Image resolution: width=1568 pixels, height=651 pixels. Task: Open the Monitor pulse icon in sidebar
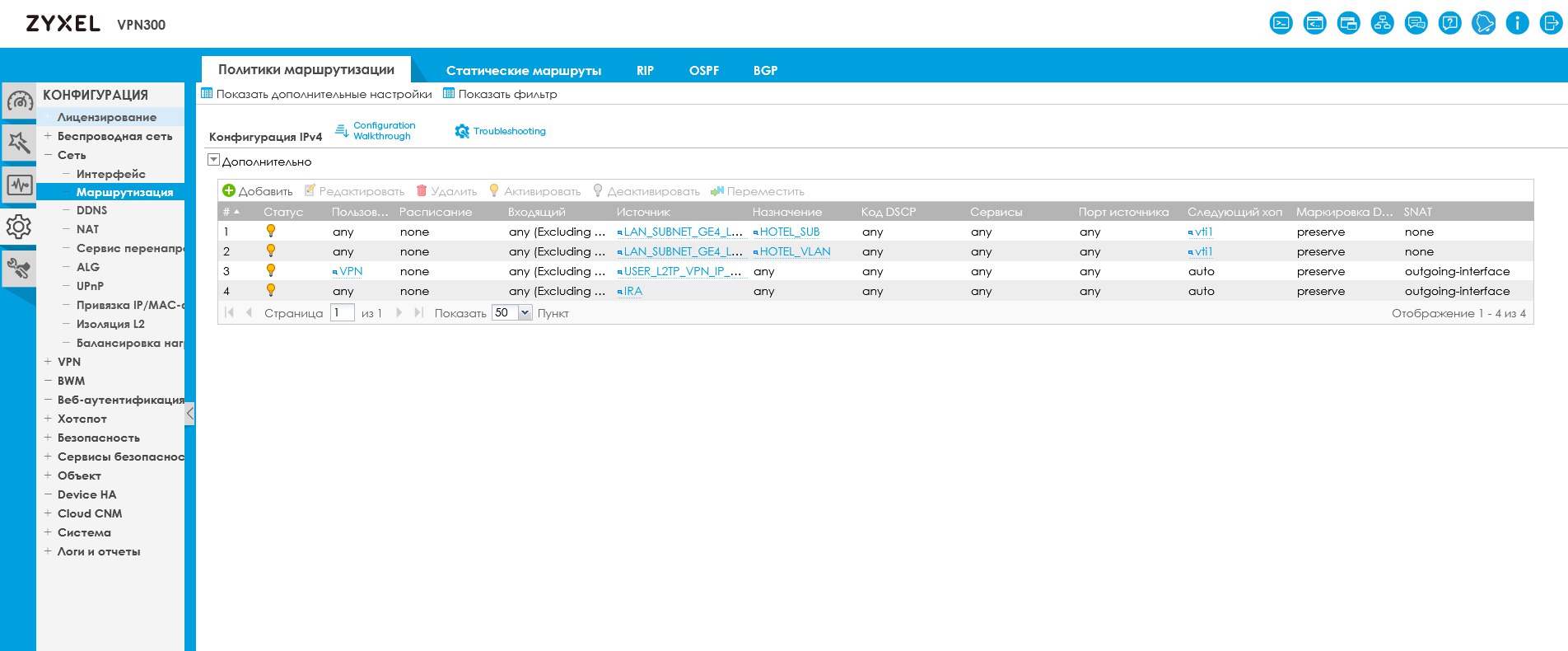pyautogui.click(x=19, y=185)
